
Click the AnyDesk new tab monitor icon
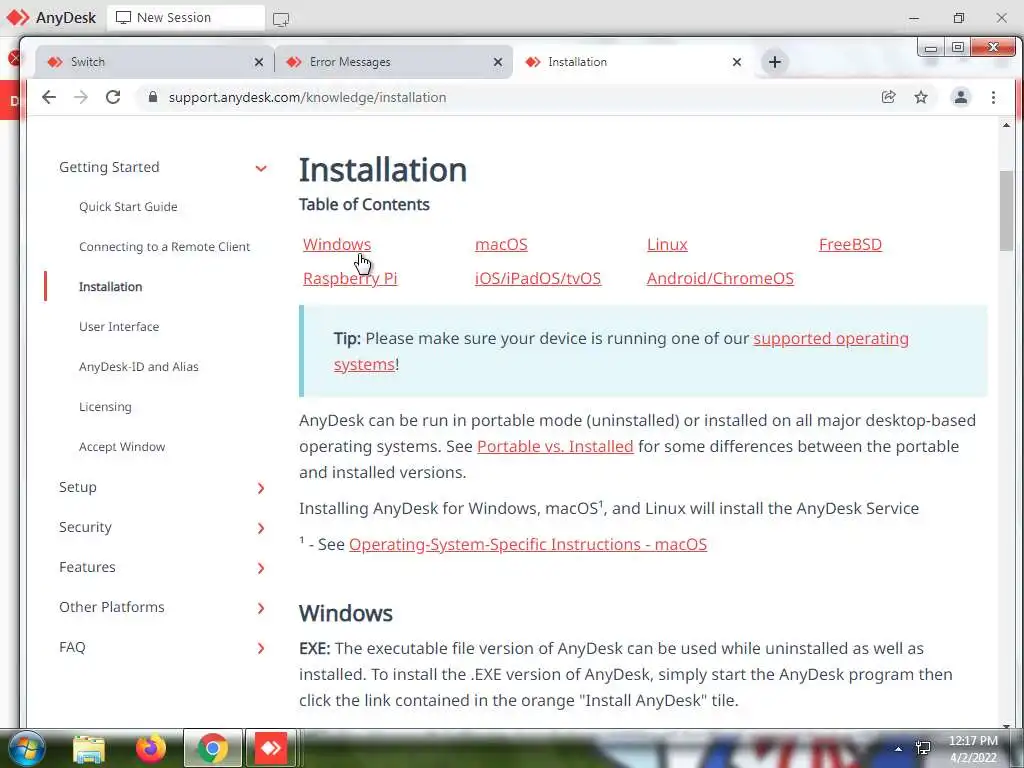click(281, 19)
